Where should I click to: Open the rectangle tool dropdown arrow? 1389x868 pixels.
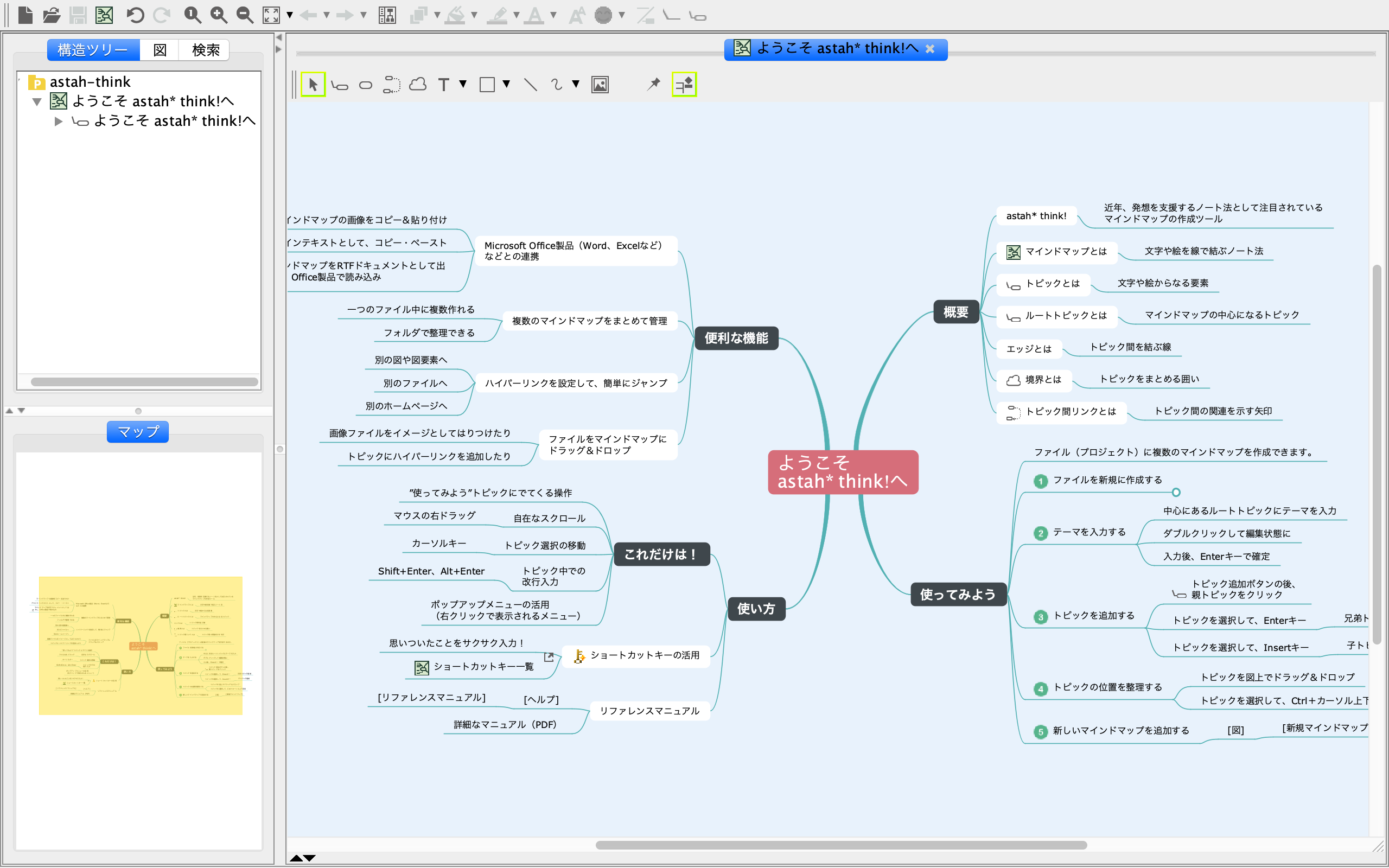506,85
